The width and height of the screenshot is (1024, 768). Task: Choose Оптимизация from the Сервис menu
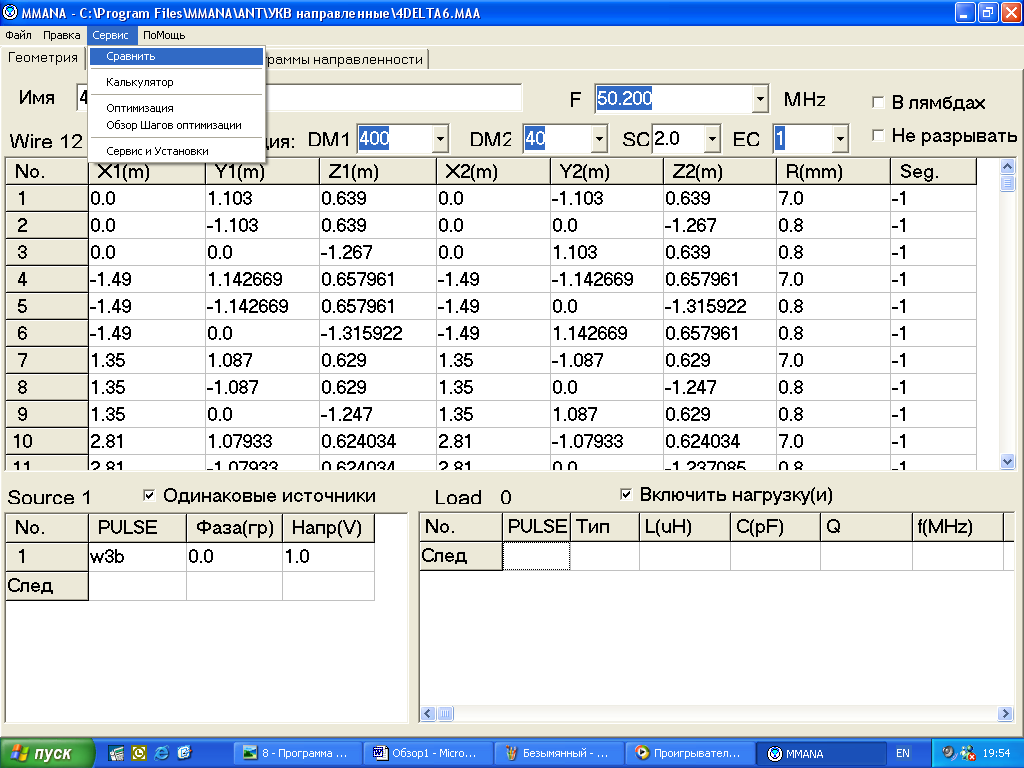[x=176, y=108]
